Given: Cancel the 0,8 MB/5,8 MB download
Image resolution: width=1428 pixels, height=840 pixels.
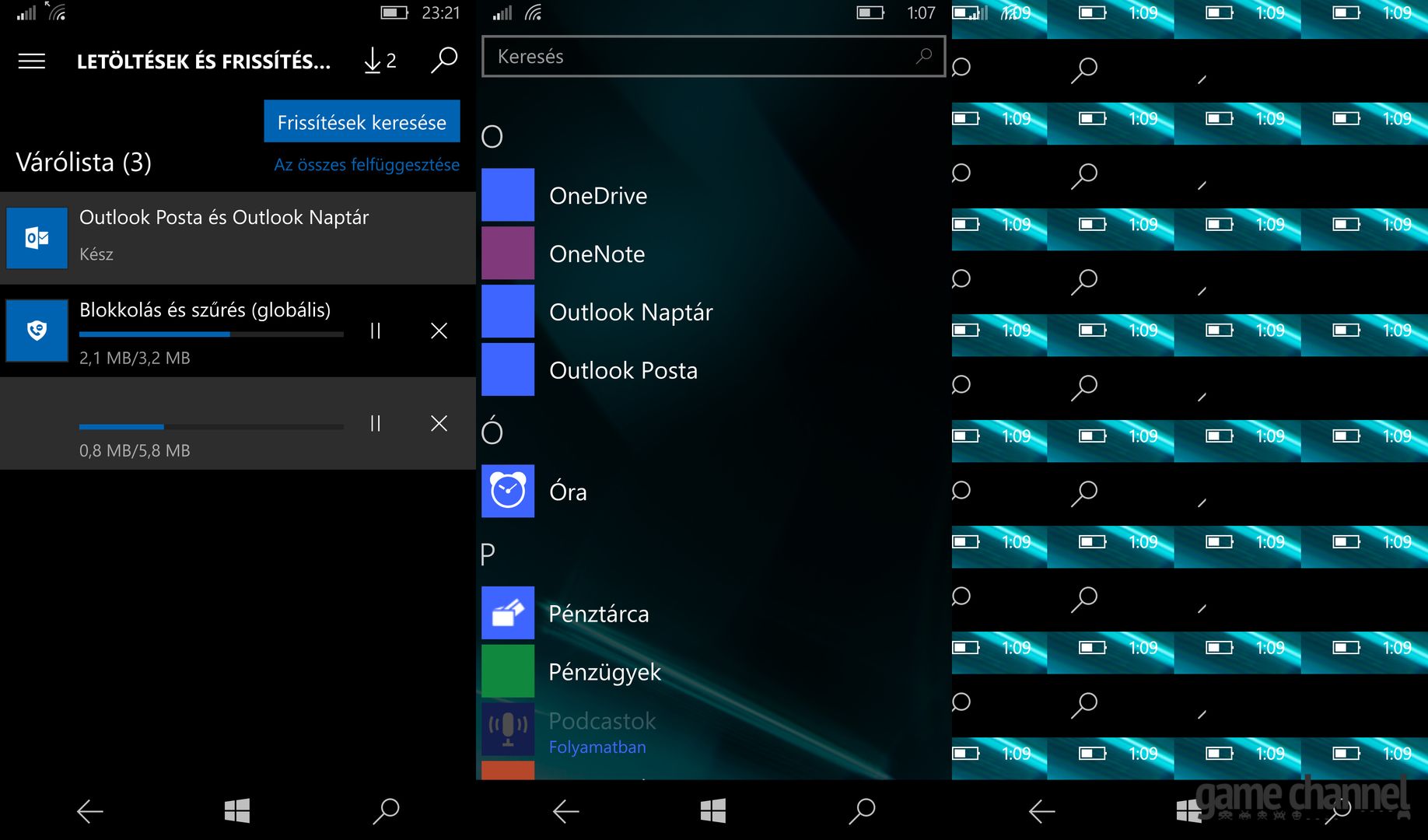Looking at the screenshot, I should [439, 423].
